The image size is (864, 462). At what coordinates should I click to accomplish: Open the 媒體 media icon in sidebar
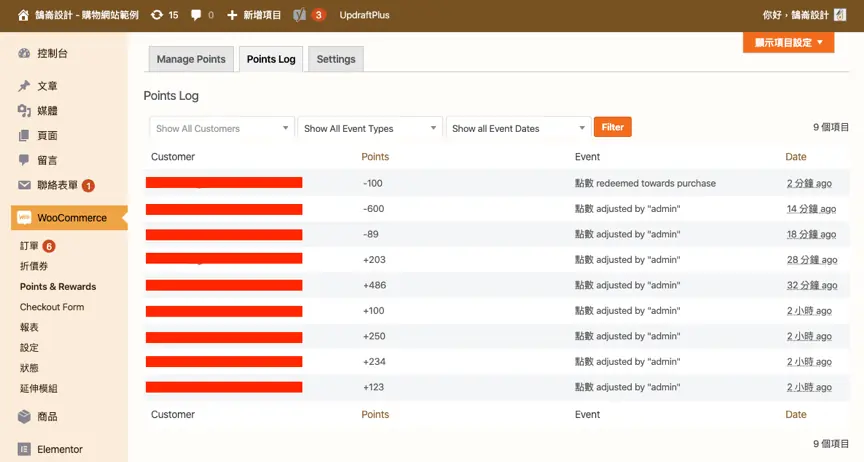tap(24, 111)
